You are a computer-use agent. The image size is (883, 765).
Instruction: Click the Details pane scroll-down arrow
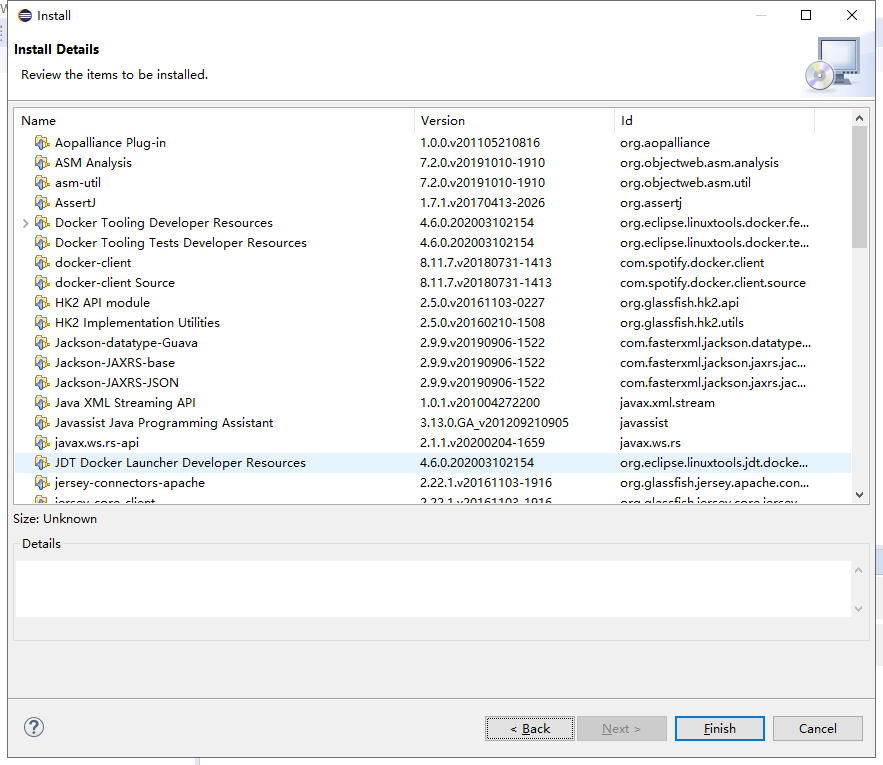coord(858,608)
